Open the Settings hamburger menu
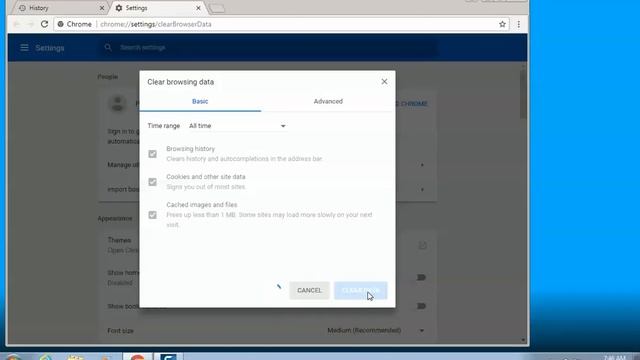Image resolution: width=640 pixels, height=360 pixels. (24, 48)
